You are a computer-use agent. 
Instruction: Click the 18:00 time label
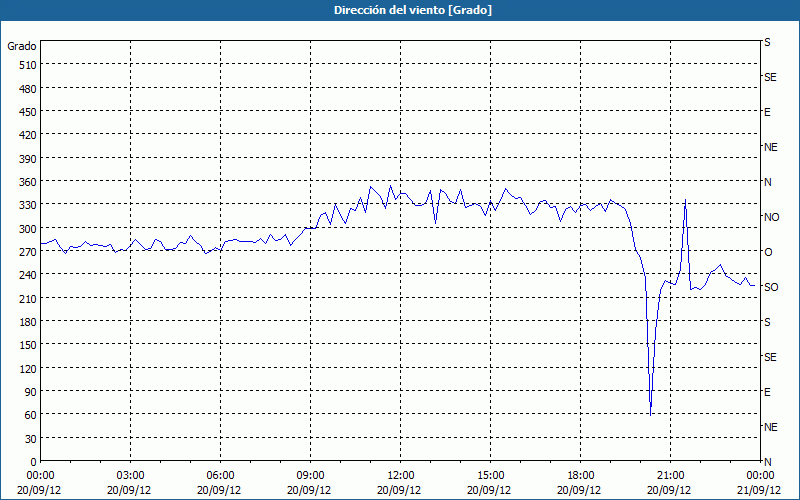tap(580, 476)
